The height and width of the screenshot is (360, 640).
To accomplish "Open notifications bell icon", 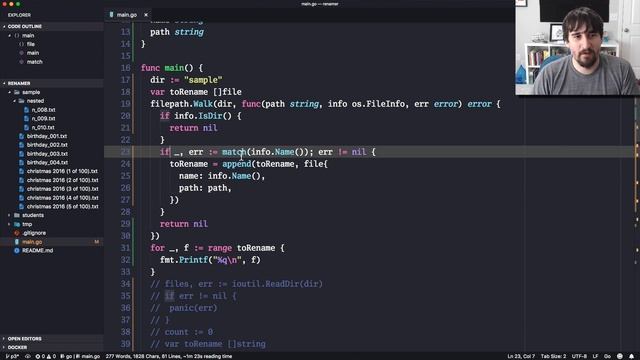I will coord(631,356).
